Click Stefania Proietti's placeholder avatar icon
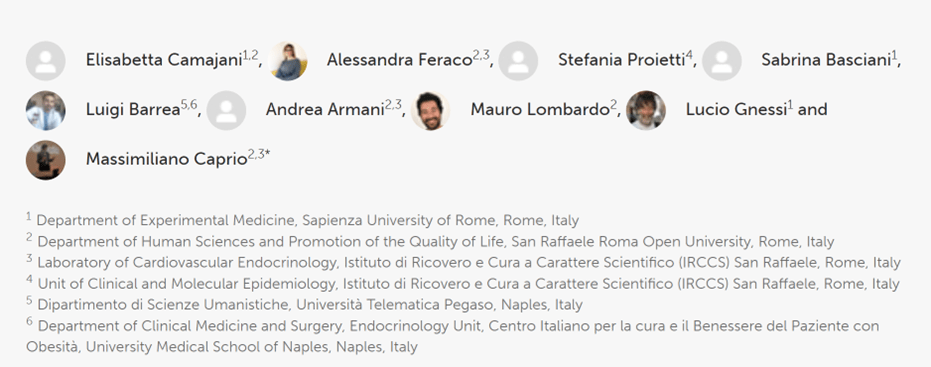The height and width of the screenshot is (367, 931). click(518, 61)
